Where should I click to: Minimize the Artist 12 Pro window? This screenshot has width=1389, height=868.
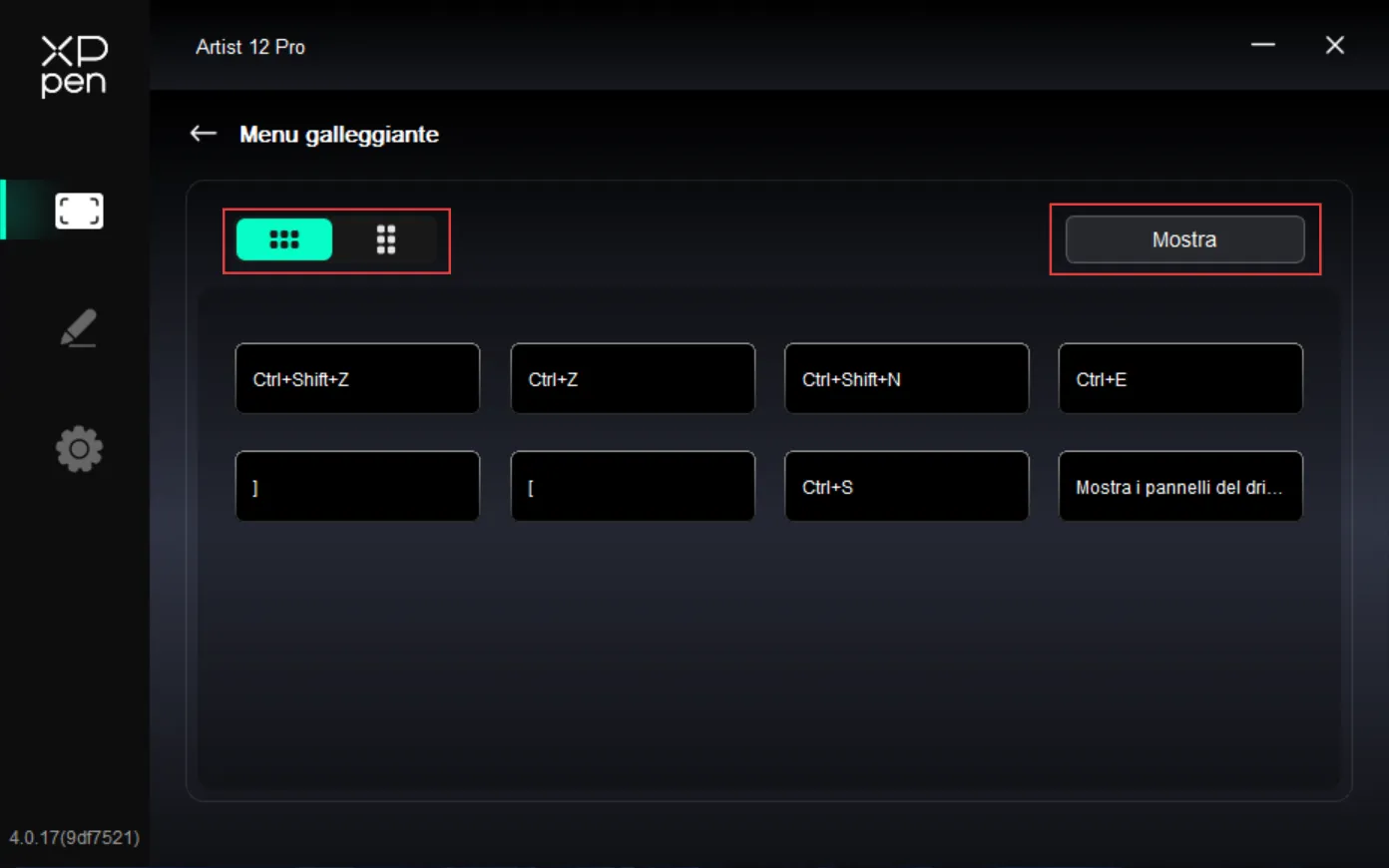click(1263, 45)
